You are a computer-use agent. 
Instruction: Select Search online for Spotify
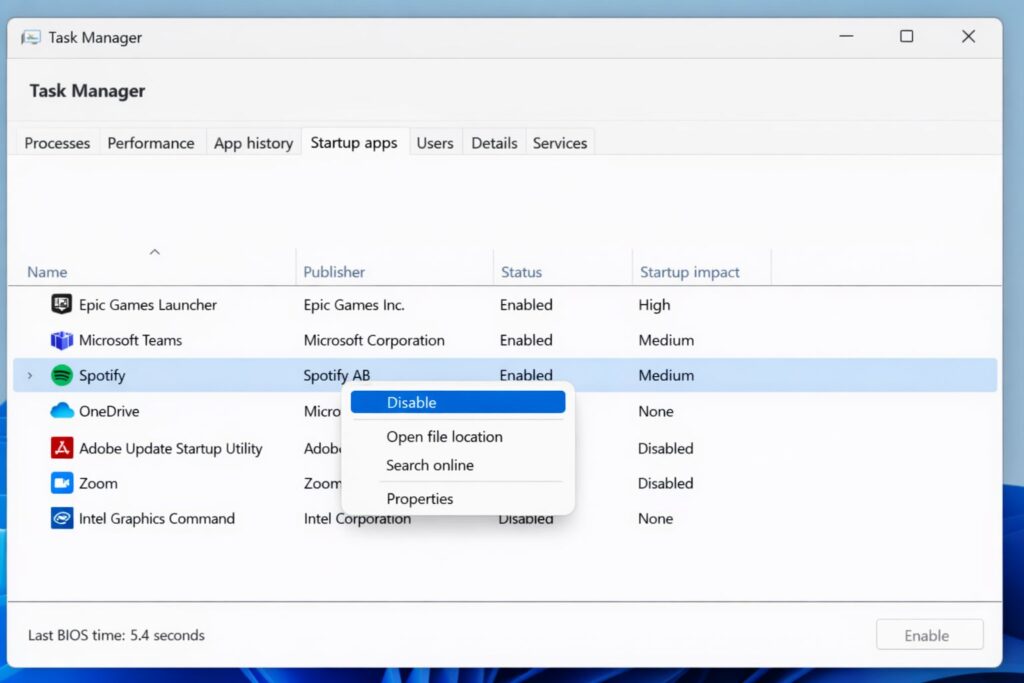pyautogui.click(x=430, y=465)
